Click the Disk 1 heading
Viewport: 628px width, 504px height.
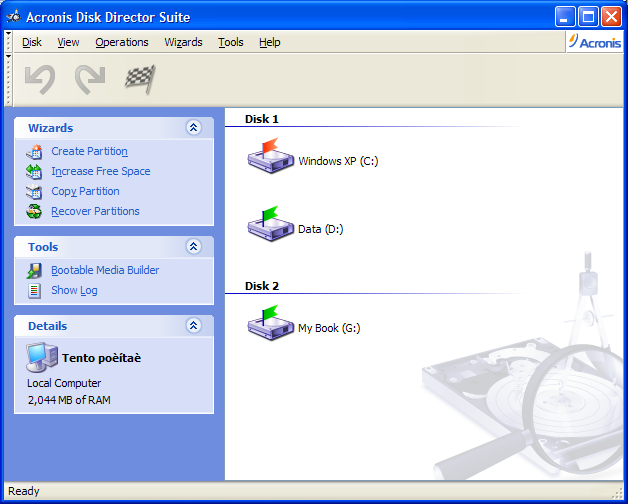[262, 119]
